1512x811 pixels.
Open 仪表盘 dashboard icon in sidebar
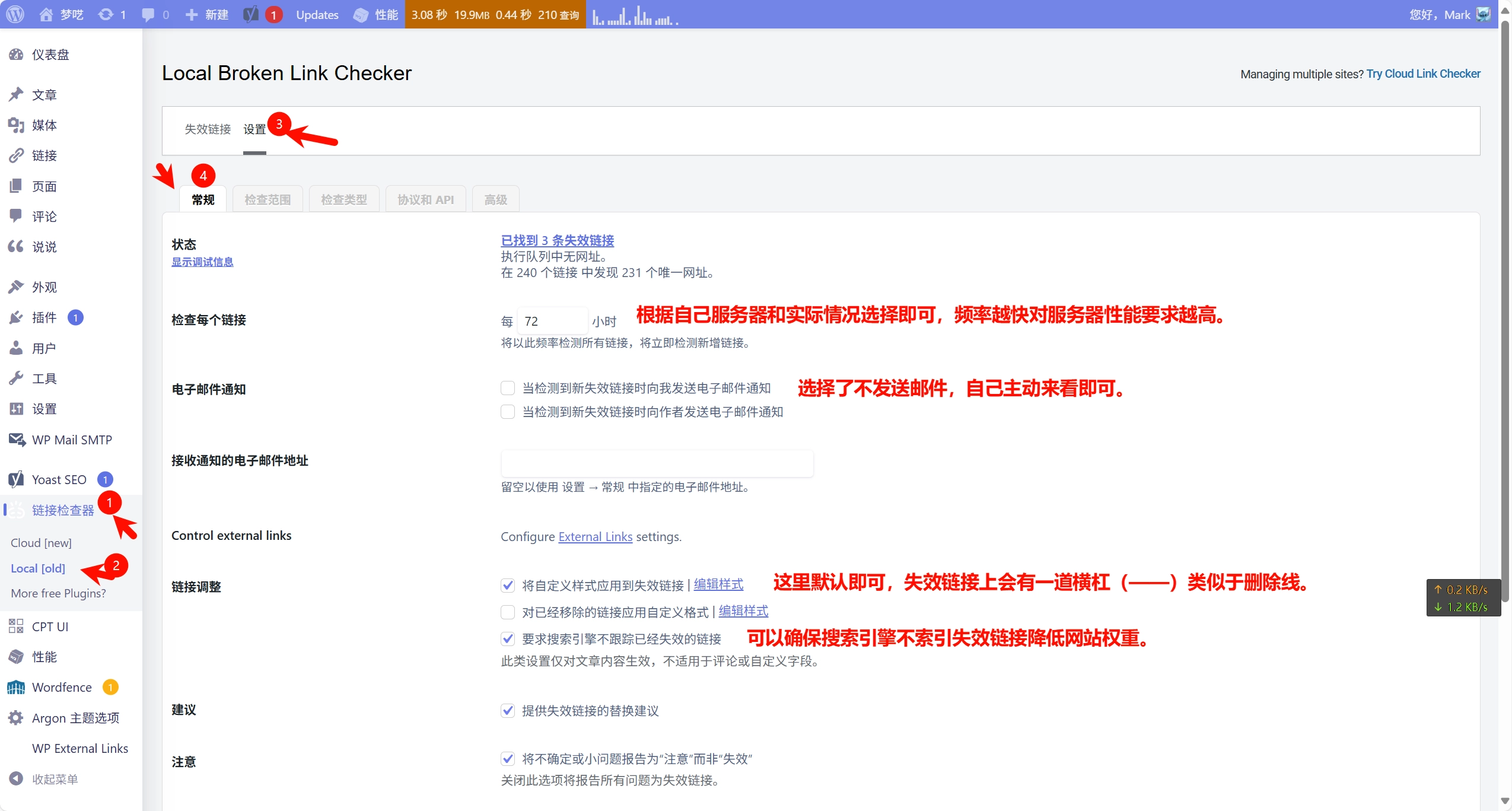pos(16,55)
